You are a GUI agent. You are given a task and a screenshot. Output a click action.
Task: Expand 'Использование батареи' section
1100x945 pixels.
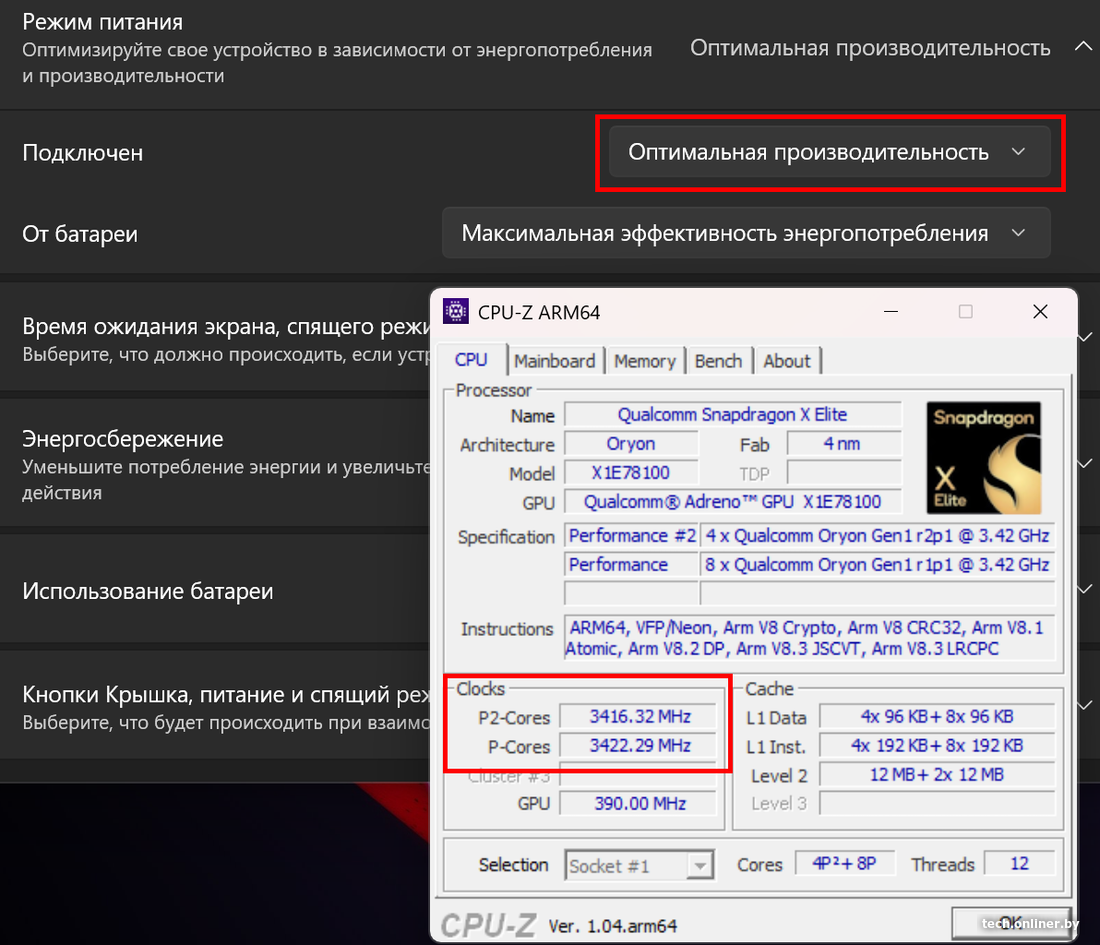[x=1086, y=589]
